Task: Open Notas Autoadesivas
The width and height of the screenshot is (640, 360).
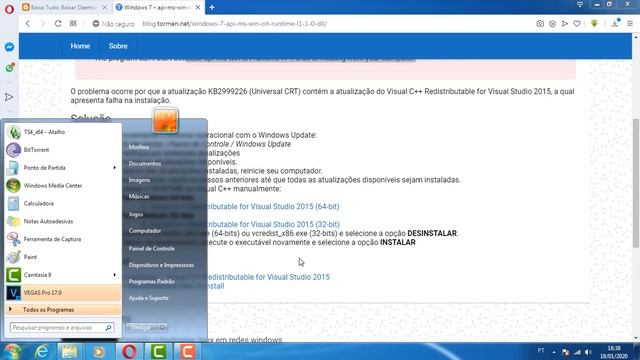Action: coord(63,221)
